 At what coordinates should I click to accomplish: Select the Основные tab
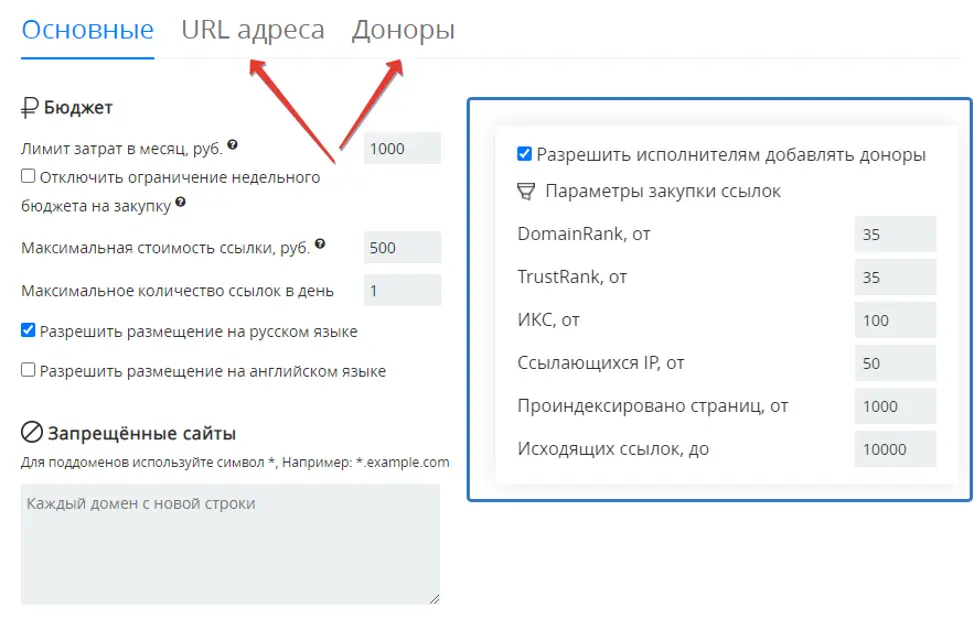pyautogui.click(x=87, y=30)
